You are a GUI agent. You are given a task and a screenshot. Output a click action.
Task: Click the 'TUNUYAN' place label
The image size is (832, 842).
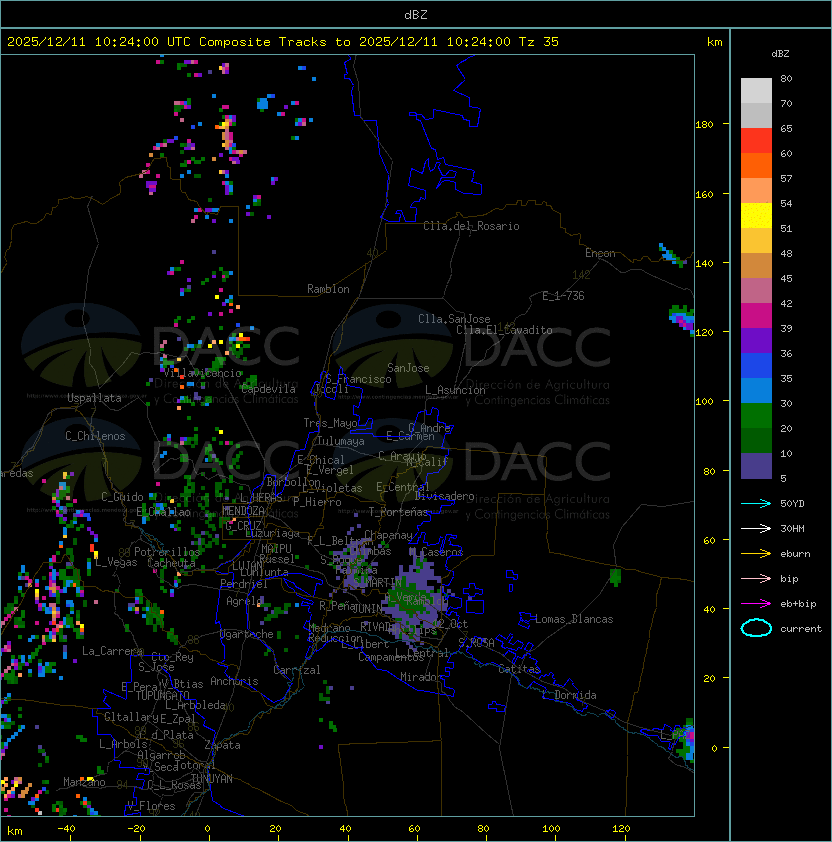tap(212, 779)
